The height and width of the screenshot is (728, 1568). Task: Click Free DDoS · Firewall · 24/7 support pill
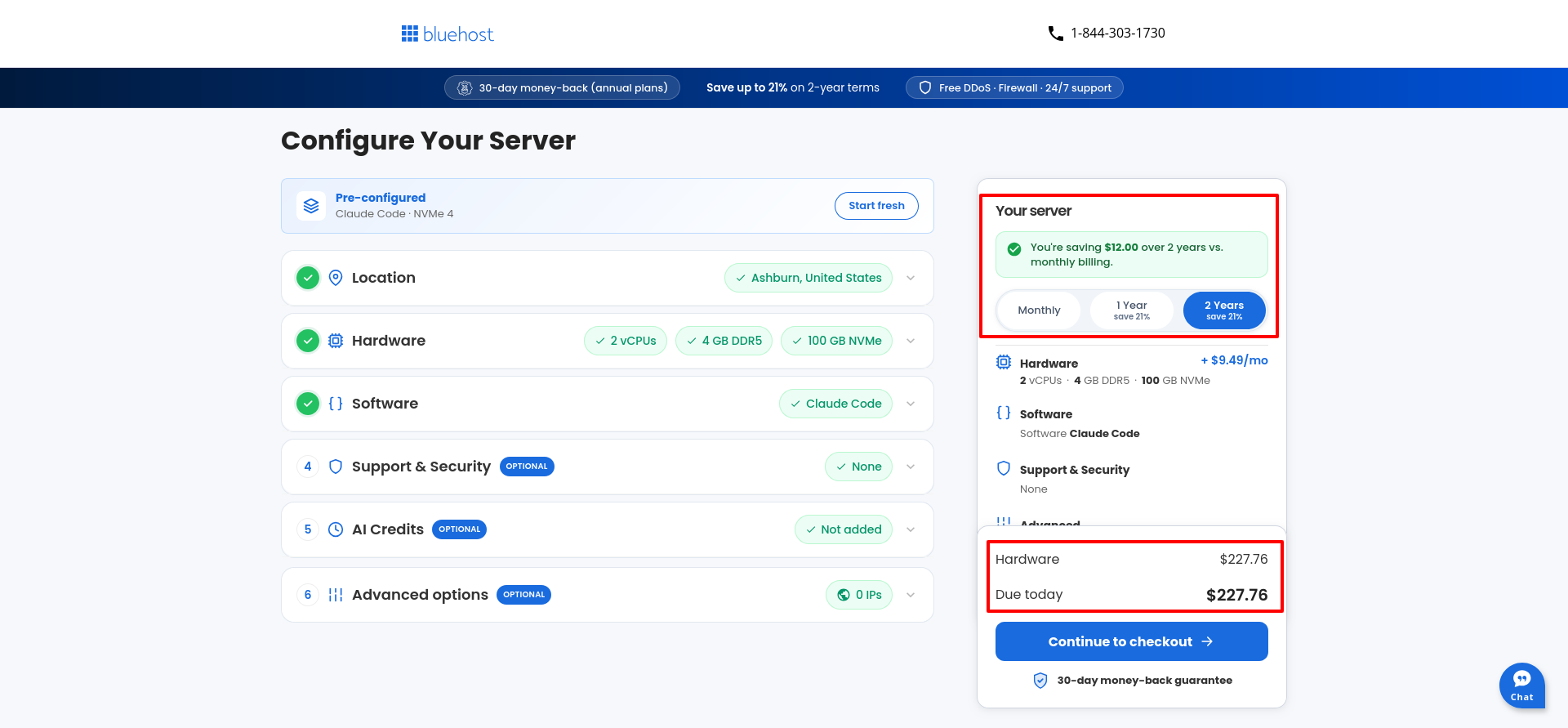[1014, 88]
